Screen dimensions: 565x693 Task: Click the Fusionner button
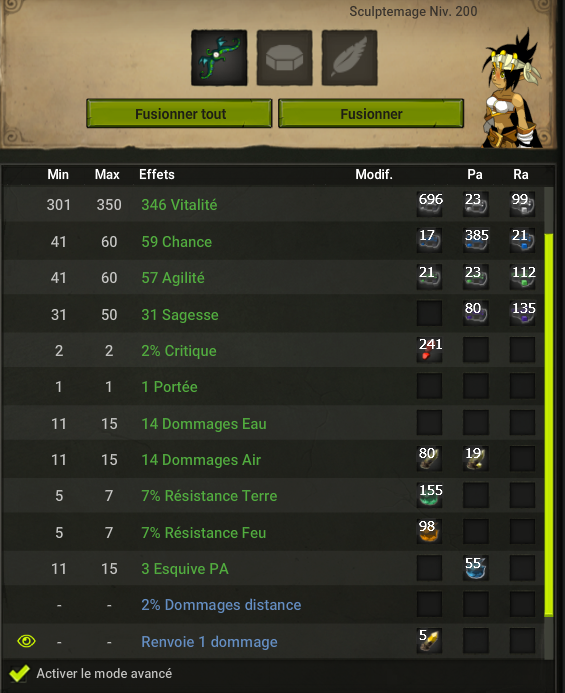point(371,114)
